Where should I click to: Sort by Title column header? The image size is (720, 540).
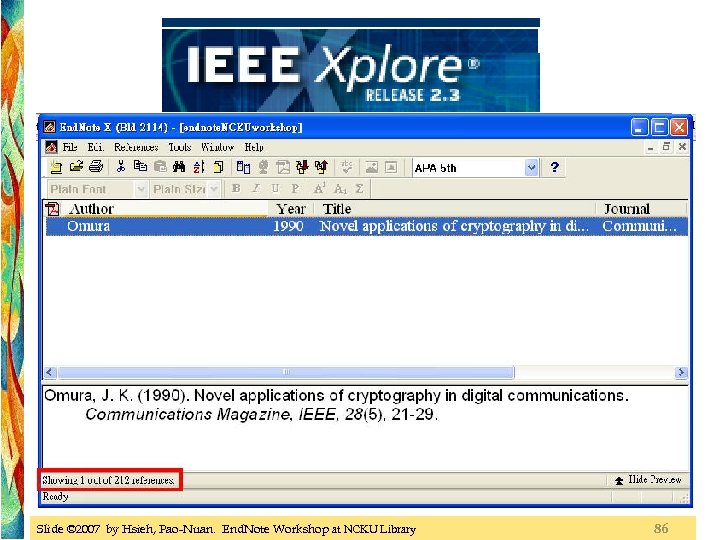coord(455,209)
